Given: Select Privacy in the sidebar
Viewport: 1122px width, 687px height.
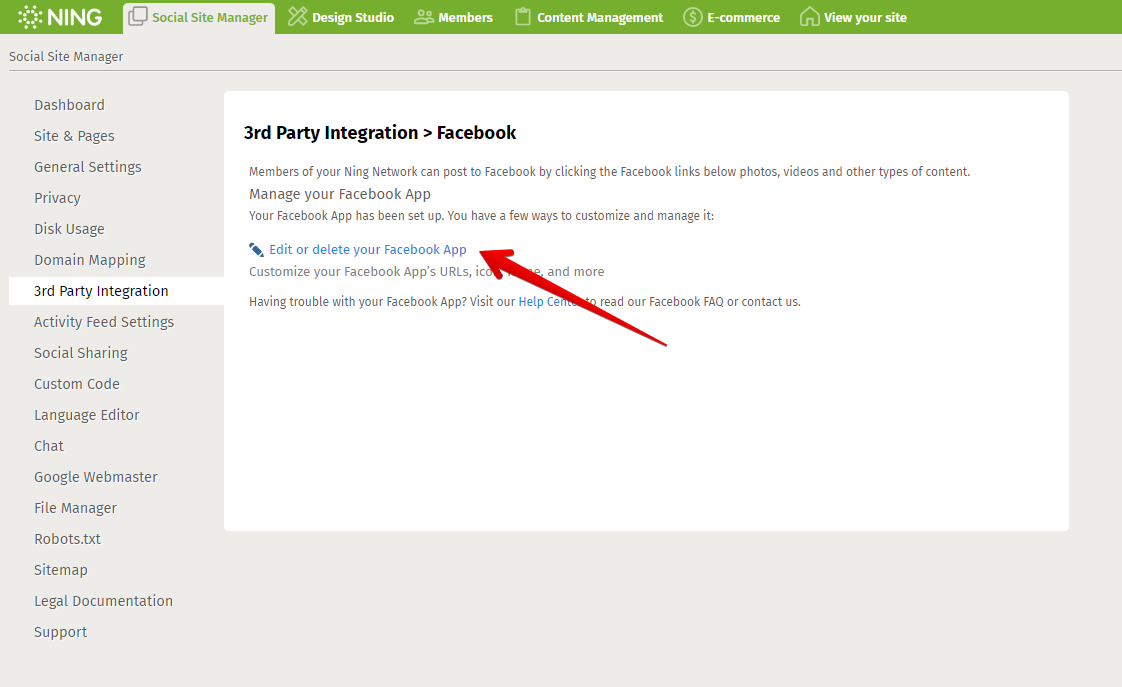Looking at the screenshot, I should (57, 198).
